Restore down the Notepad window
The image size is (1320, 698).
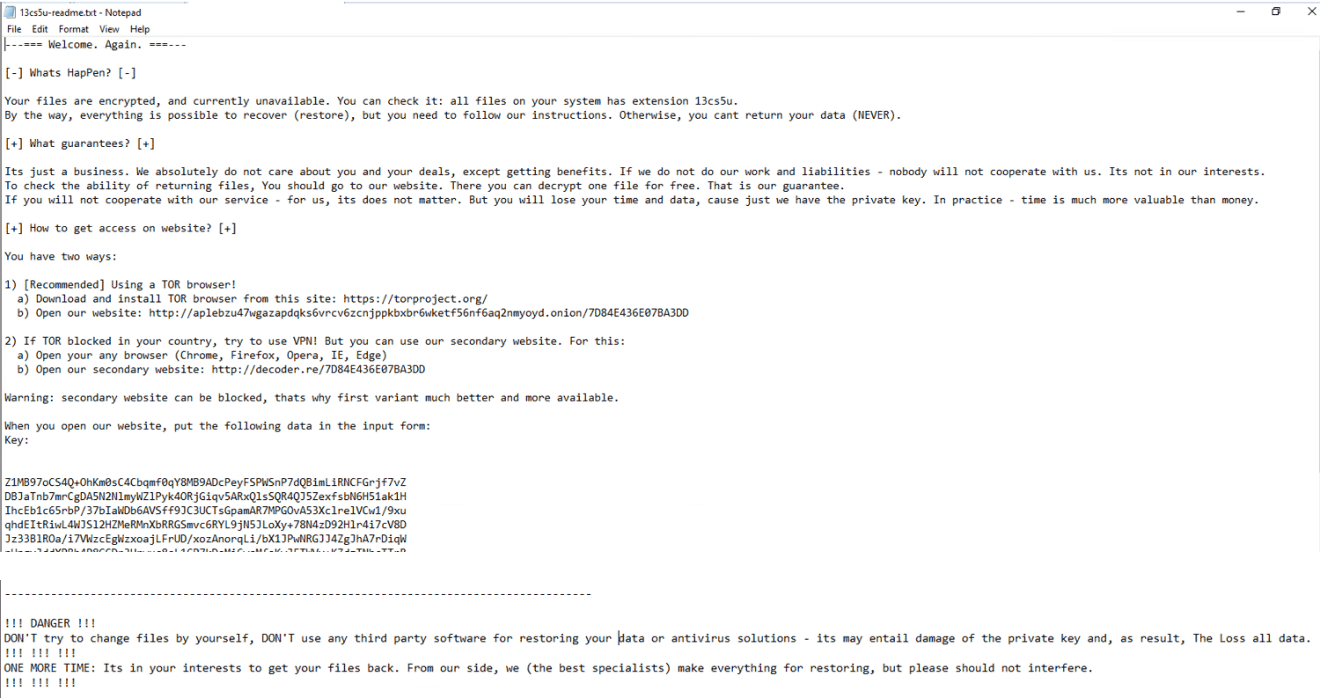1276,11
